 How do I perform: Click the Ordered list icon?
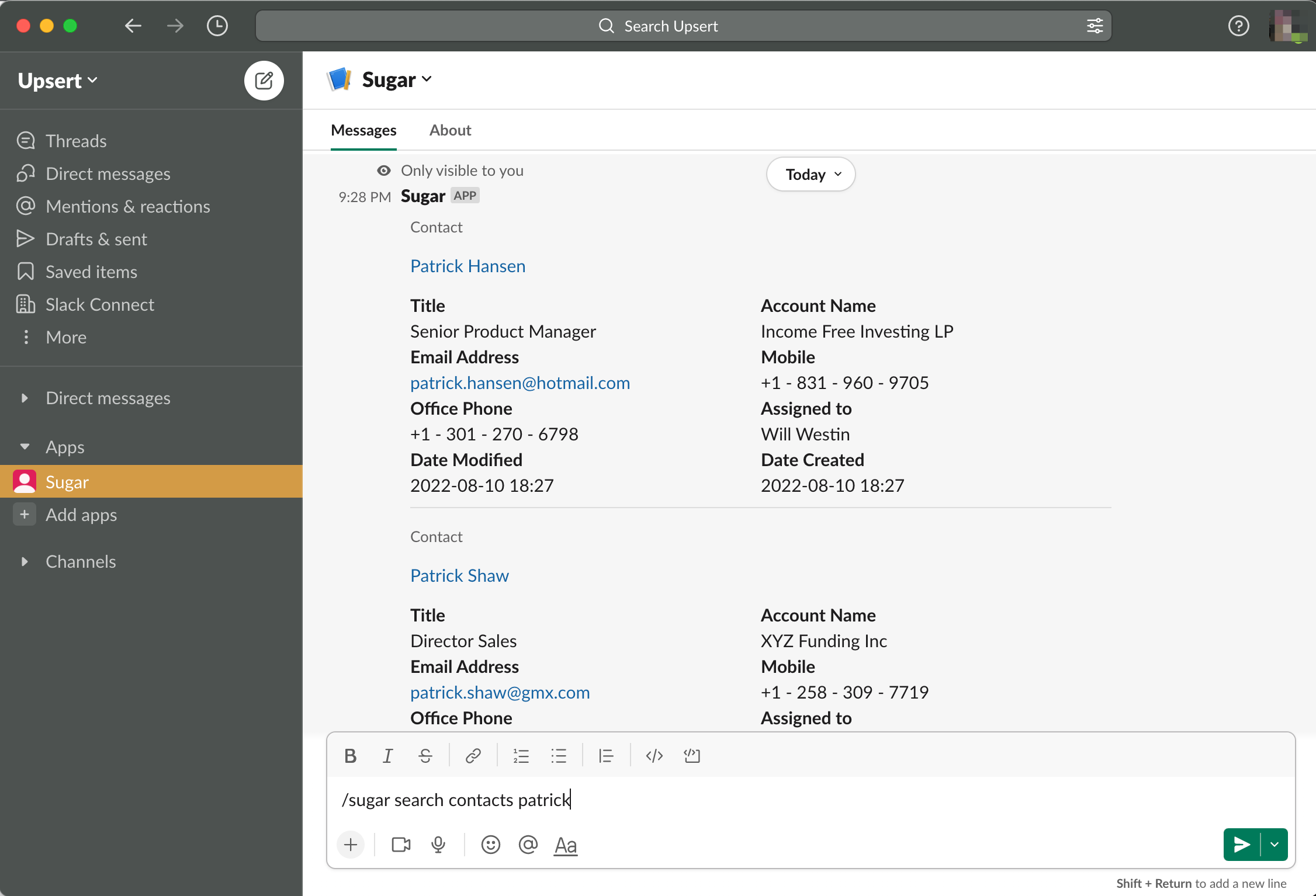pyautogui.click(x=522, y=756)
